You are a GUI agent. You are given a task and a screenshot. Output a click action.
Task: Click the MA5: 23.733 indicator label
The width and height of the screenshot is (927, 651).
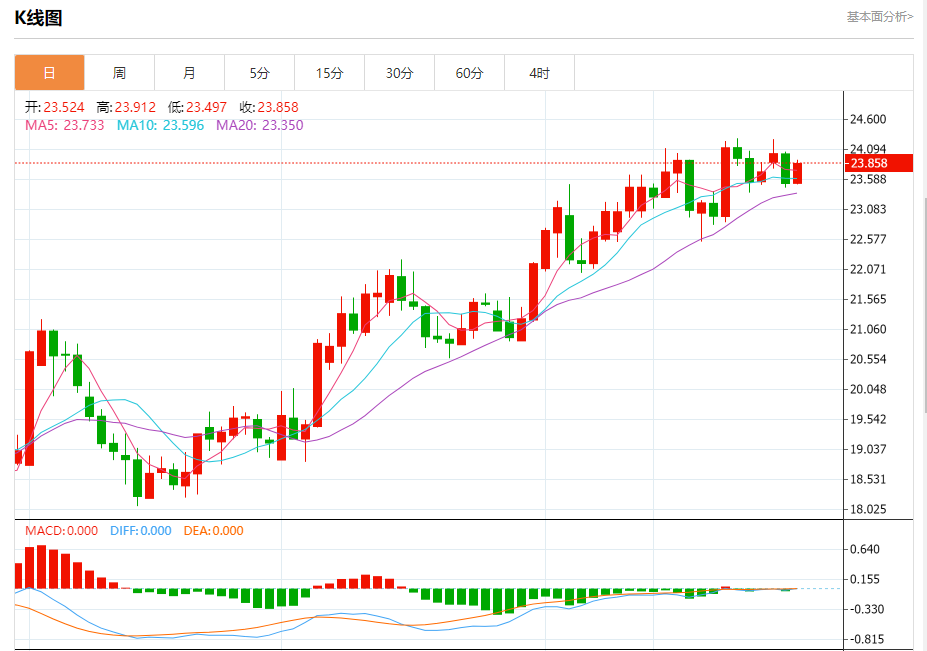64,125
